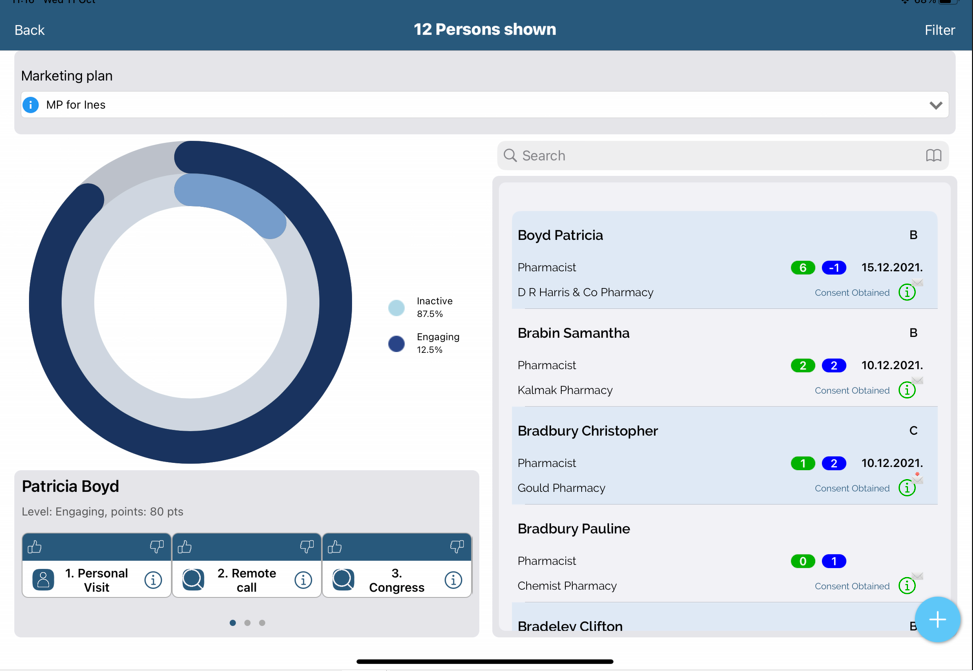Tap thumbs down on Remote call card
Viewport: 973px width, 671px height.
[x=307, y=547]
